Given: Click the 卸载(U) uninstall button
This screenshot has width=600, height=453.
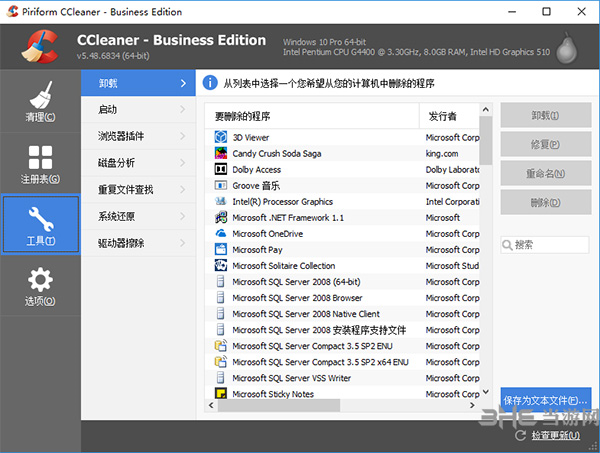Looking at the screenshot, I should (x=546, y=115).
